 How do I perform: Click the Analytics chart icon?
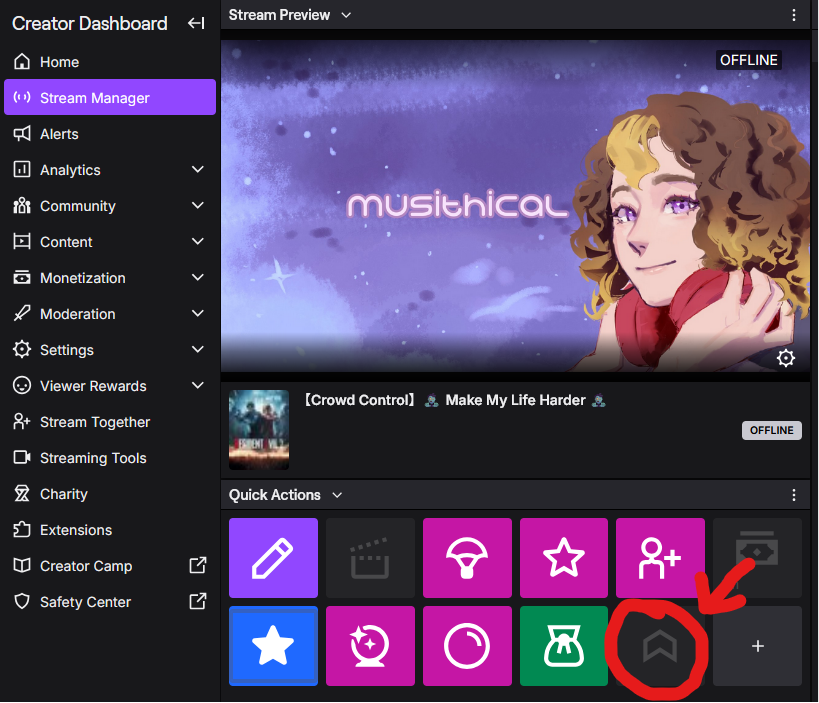(22, 169)
